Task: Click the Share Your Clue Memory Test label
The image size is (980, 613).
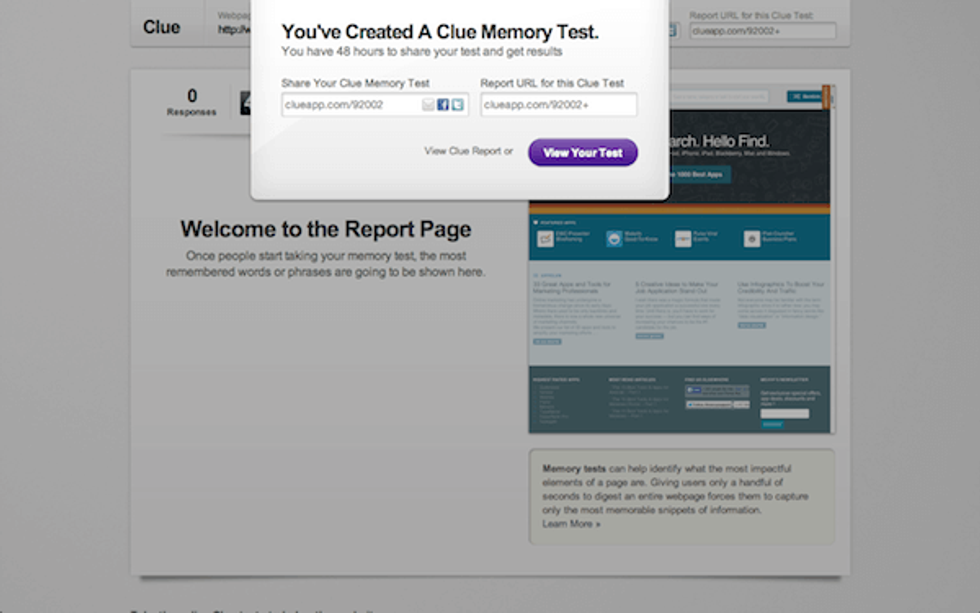Action: click(355, 83)
